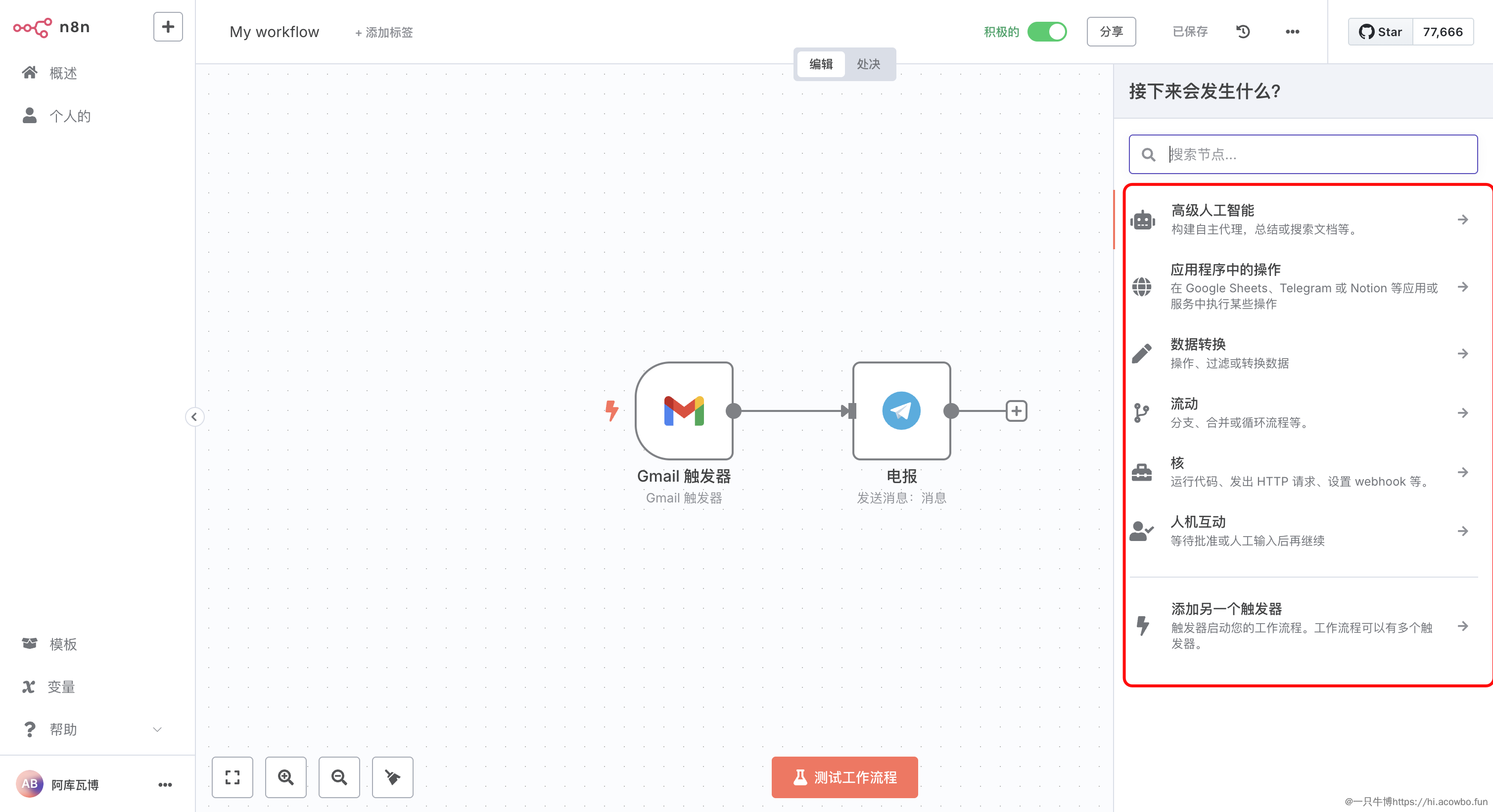
Task: Zoom out of the canvas
Action: click(x=339, y=777)
